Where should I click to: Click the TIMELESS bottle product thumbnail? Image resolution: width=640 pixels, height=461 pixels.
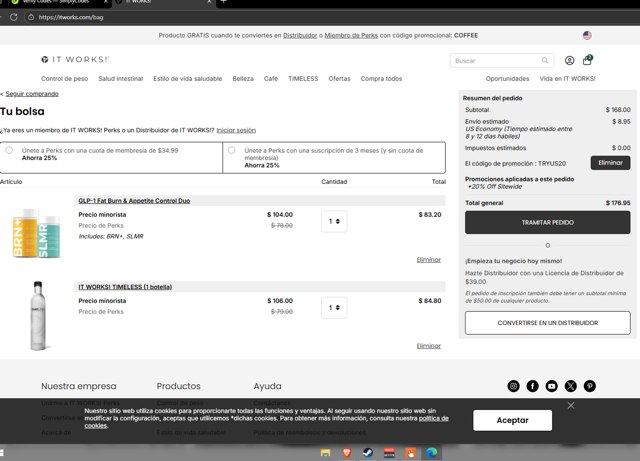pyautogui.click(x=38, y=316)
